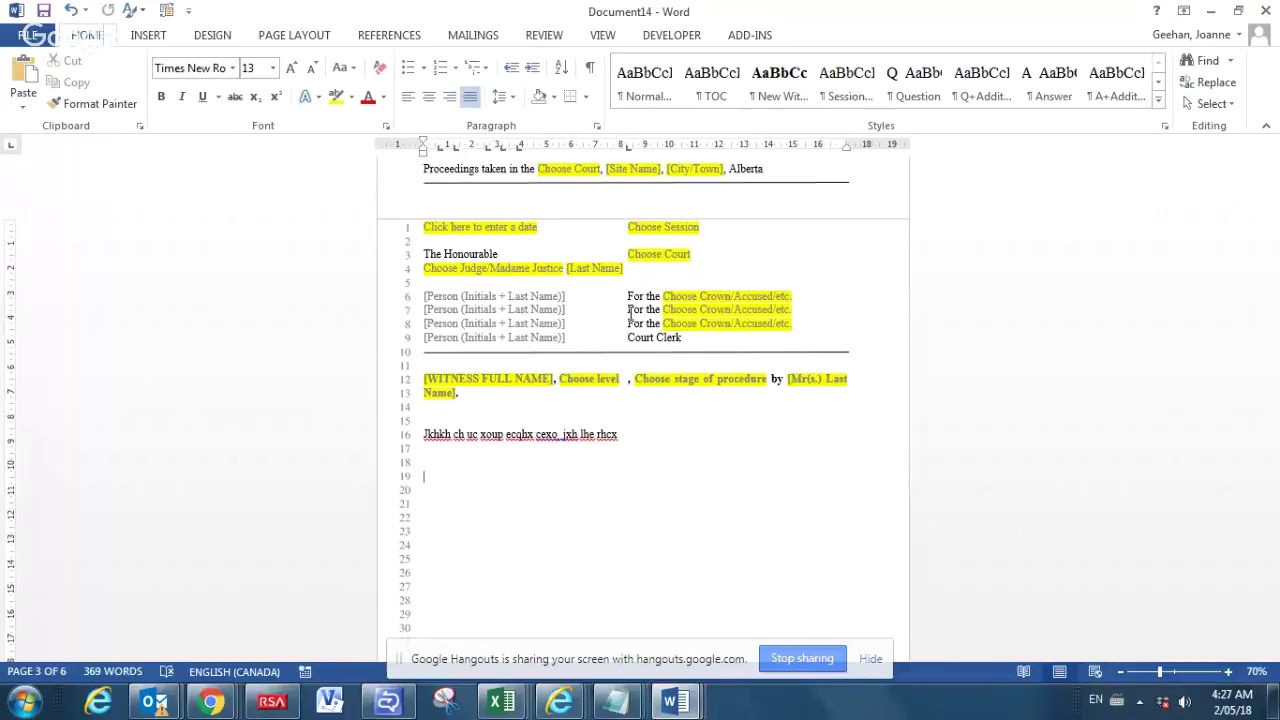Toggle Print Layout view button
Screen dimensions: 1280x720
1060,672
